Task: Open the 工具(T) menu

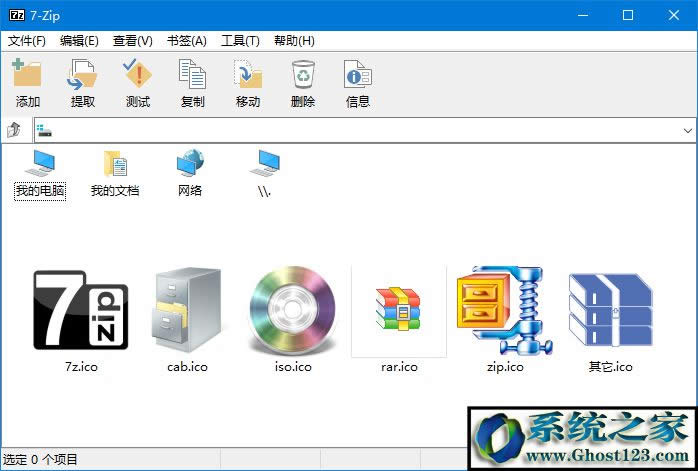Action: pos(240,41)
